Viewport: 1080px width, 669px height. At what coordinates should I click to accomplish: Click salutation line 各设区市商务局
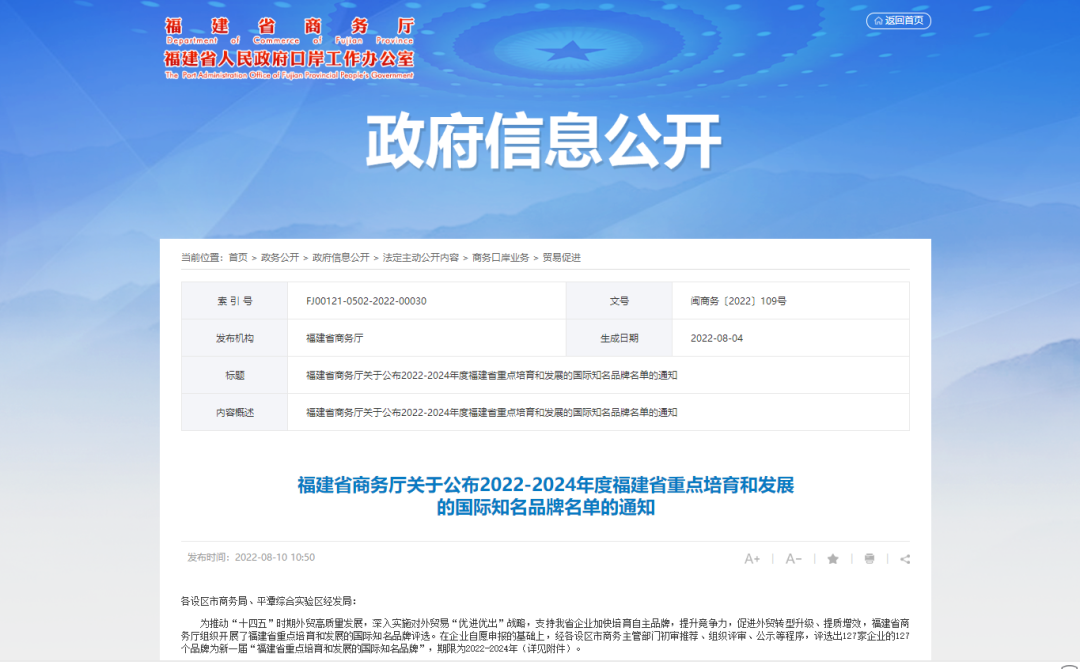pyautogui.click(x=269, y=601)
